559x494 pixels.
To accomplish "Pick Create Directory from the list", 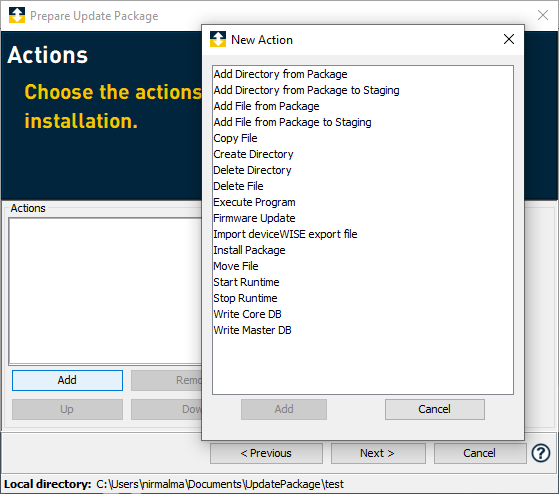I will point(253,154).
